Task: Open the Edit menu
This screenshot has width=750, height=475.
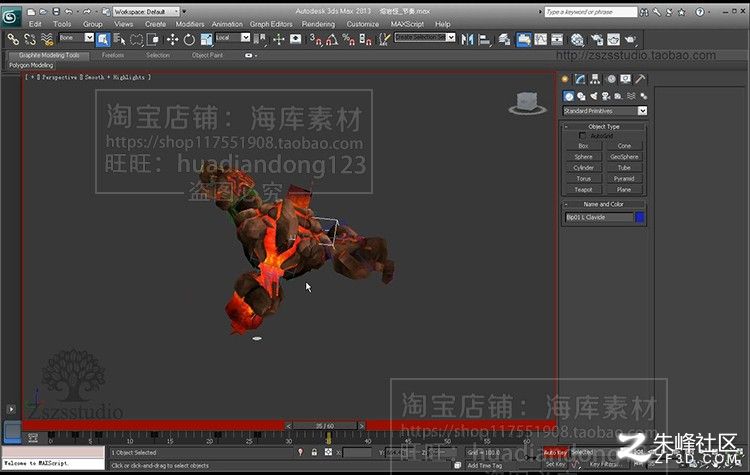Action: pos(35,24)
